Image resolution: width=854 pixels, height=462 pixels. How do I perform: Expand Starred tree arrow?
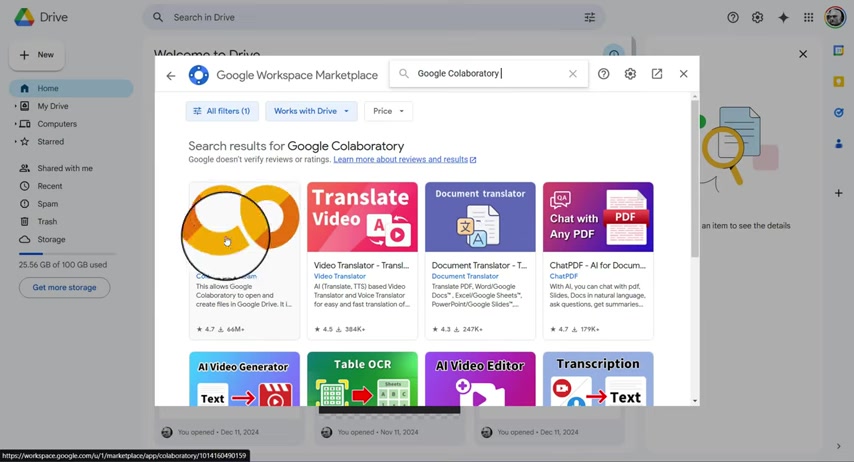15,142
